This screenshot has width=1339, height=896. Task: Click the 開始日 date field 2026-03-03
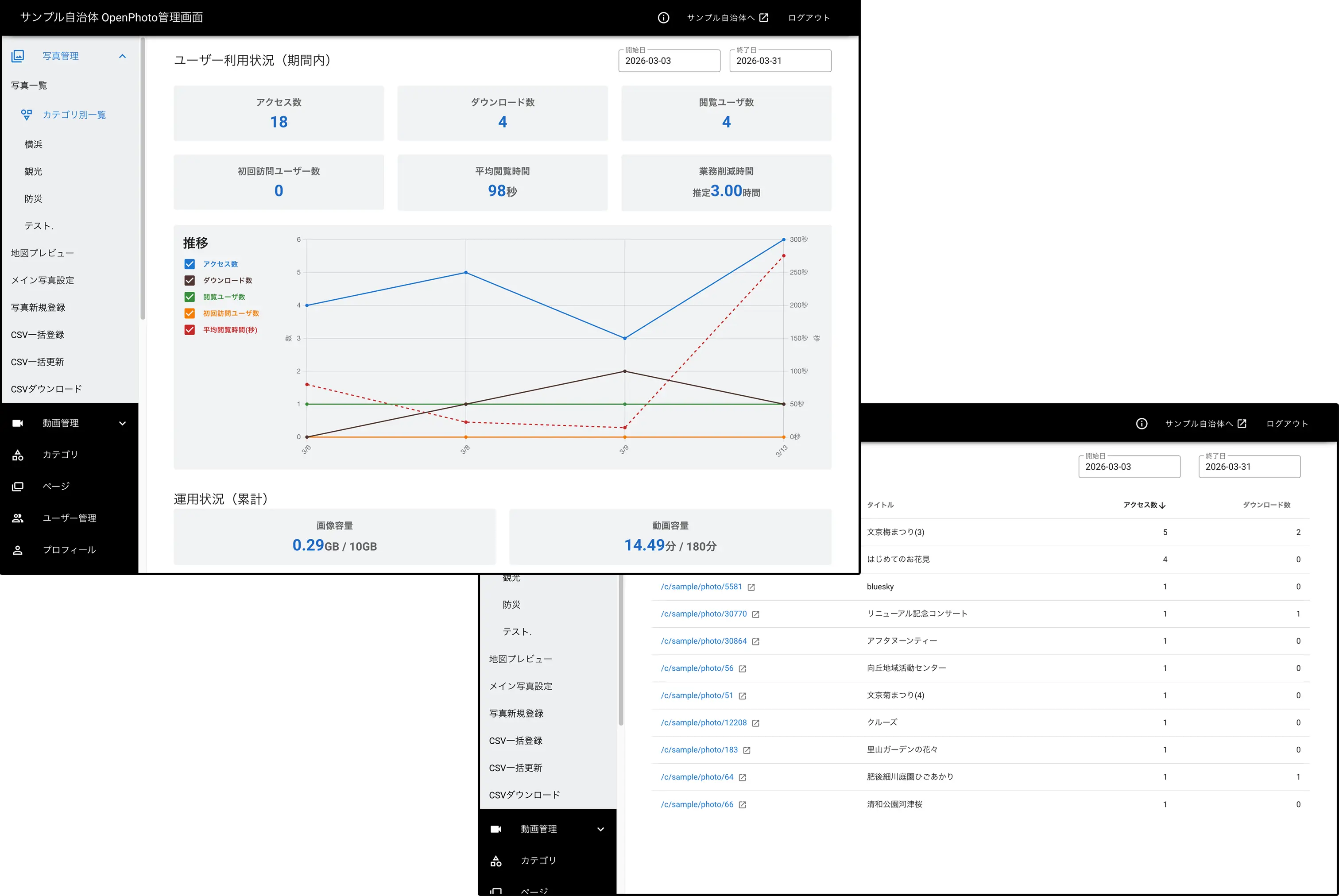[669, 61]
